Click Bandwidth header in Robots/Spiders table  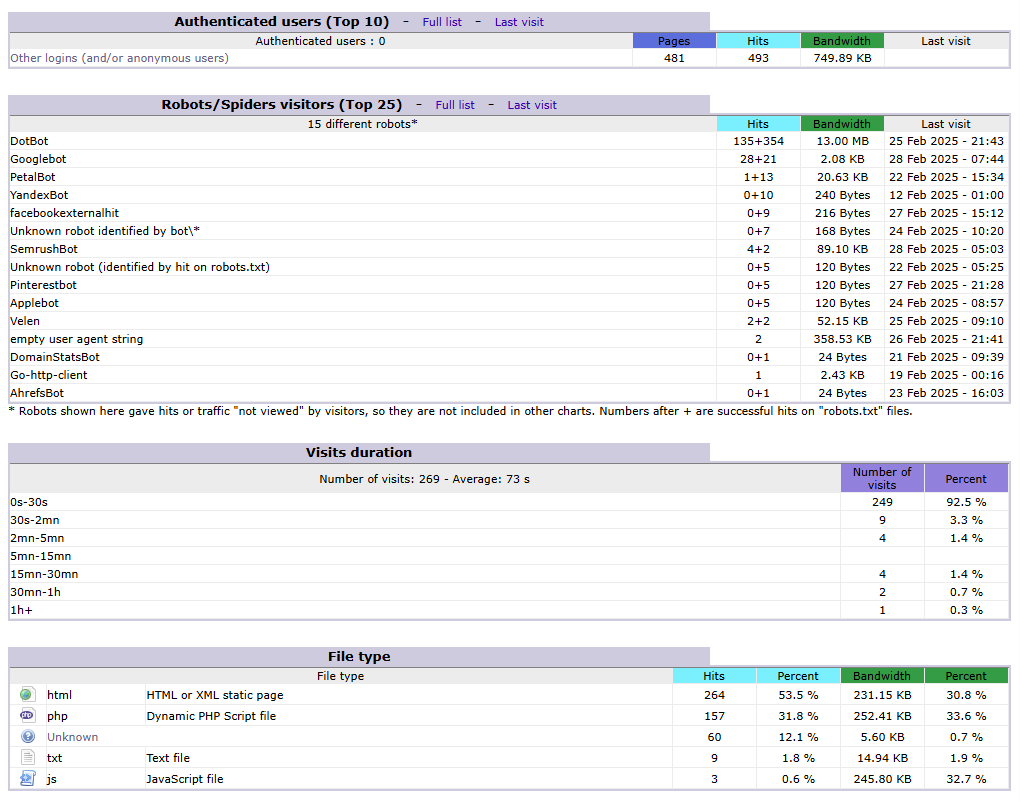point(842,124)
